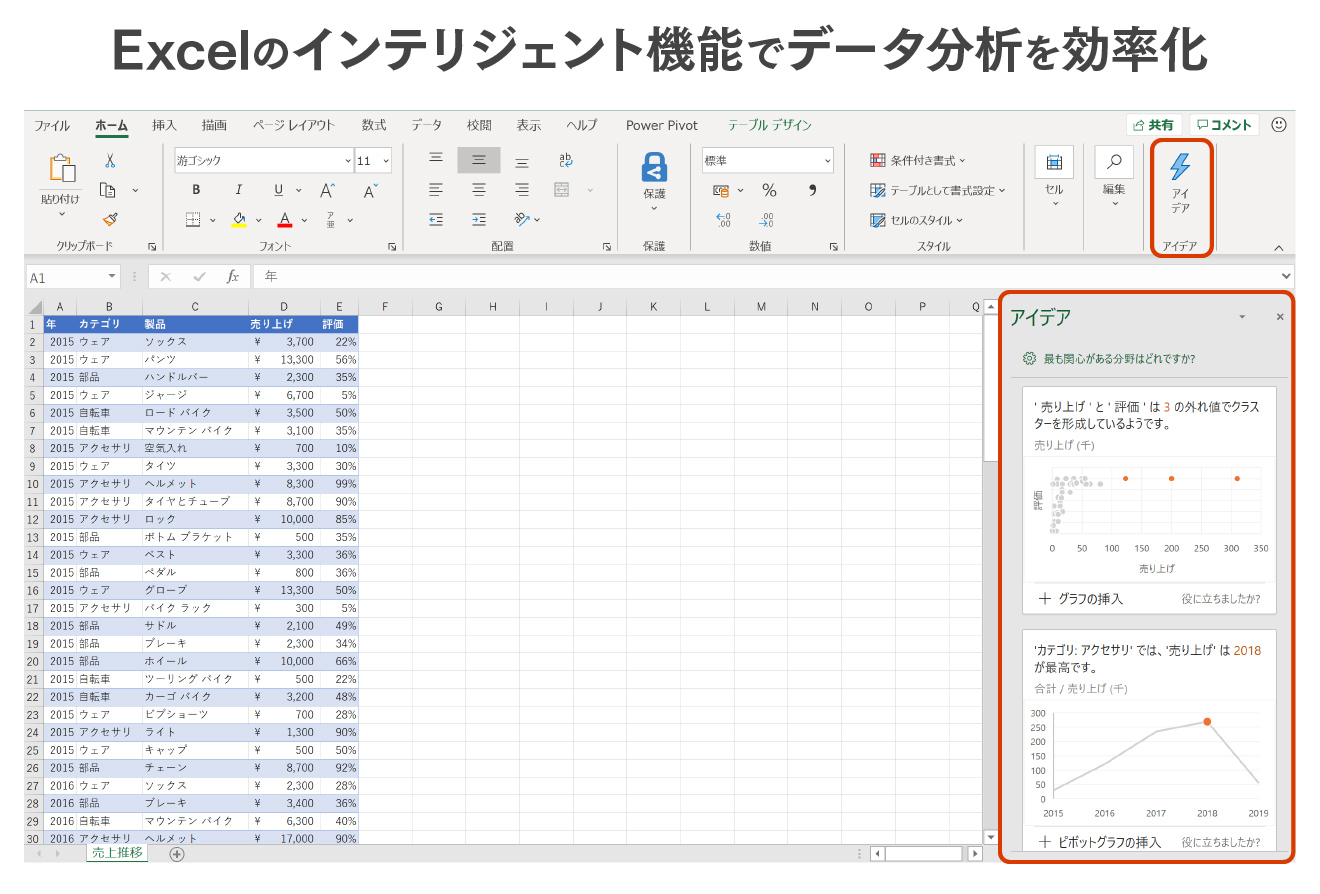Viewport: 1320px width, 894px height.
Task: Toggle Bold formatting
Action: 196,190
